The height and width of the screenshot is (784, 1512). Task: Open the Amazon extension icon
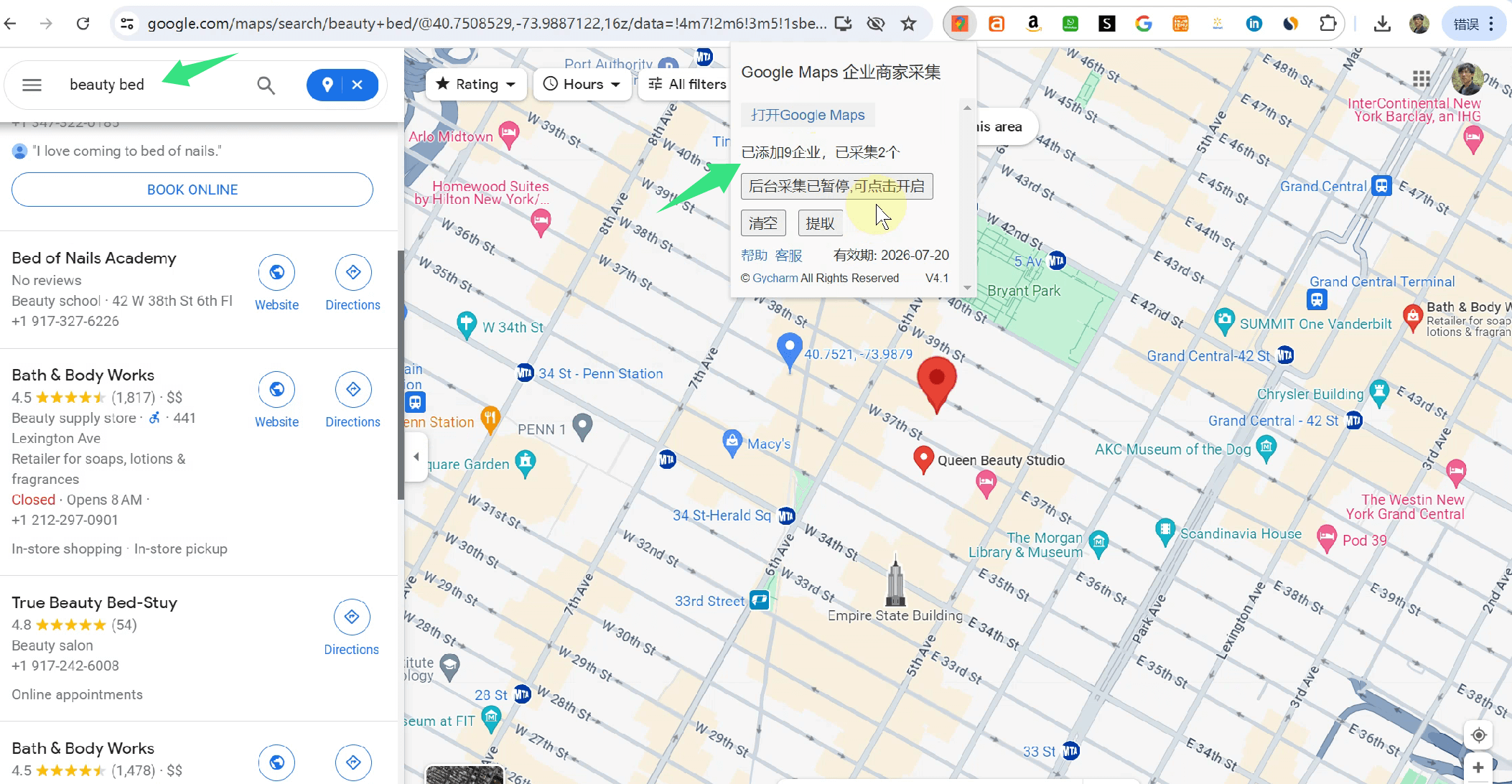click(x=1033, y=24)
